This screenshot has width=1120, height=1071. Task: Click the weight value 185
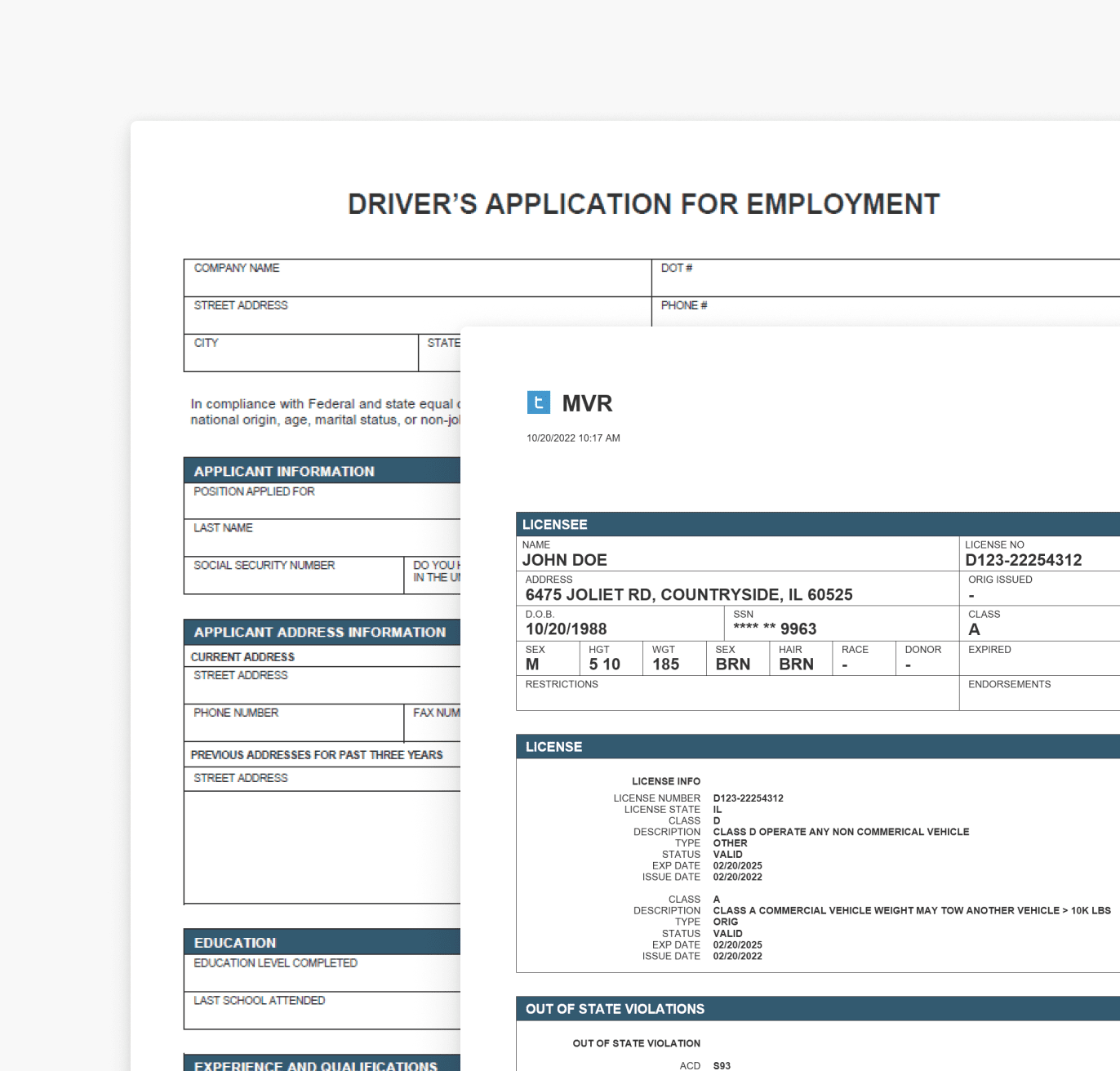[666, 664]
